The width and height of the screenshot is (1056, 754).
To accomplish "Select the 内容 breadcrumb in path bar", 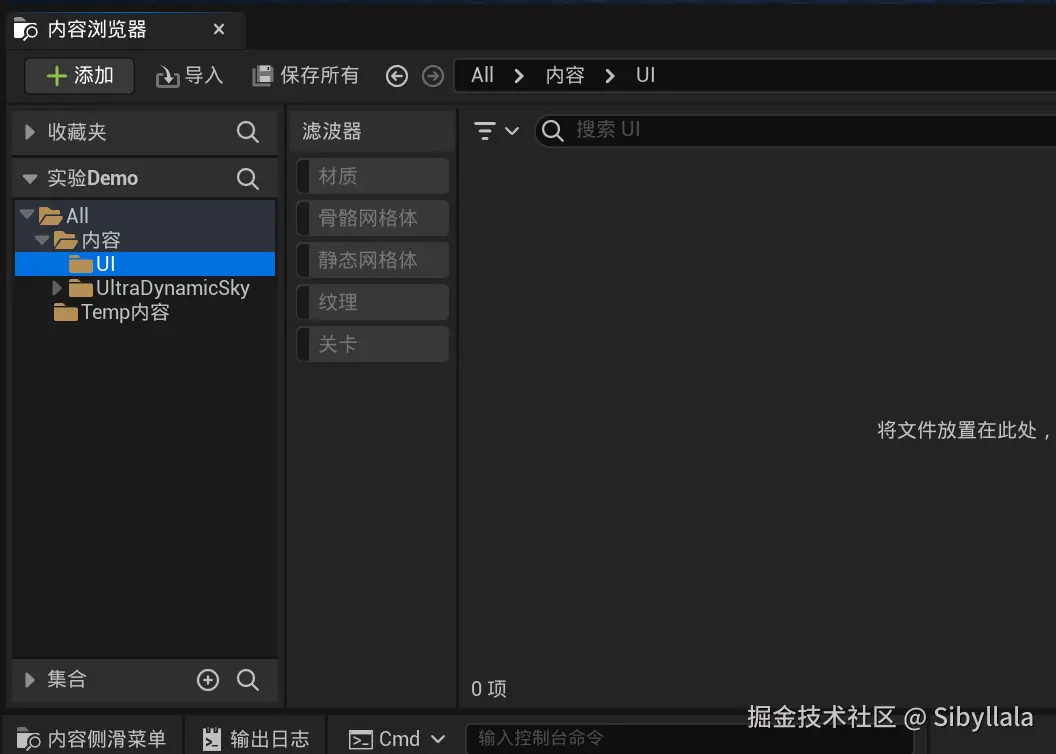I will point(564,75).
